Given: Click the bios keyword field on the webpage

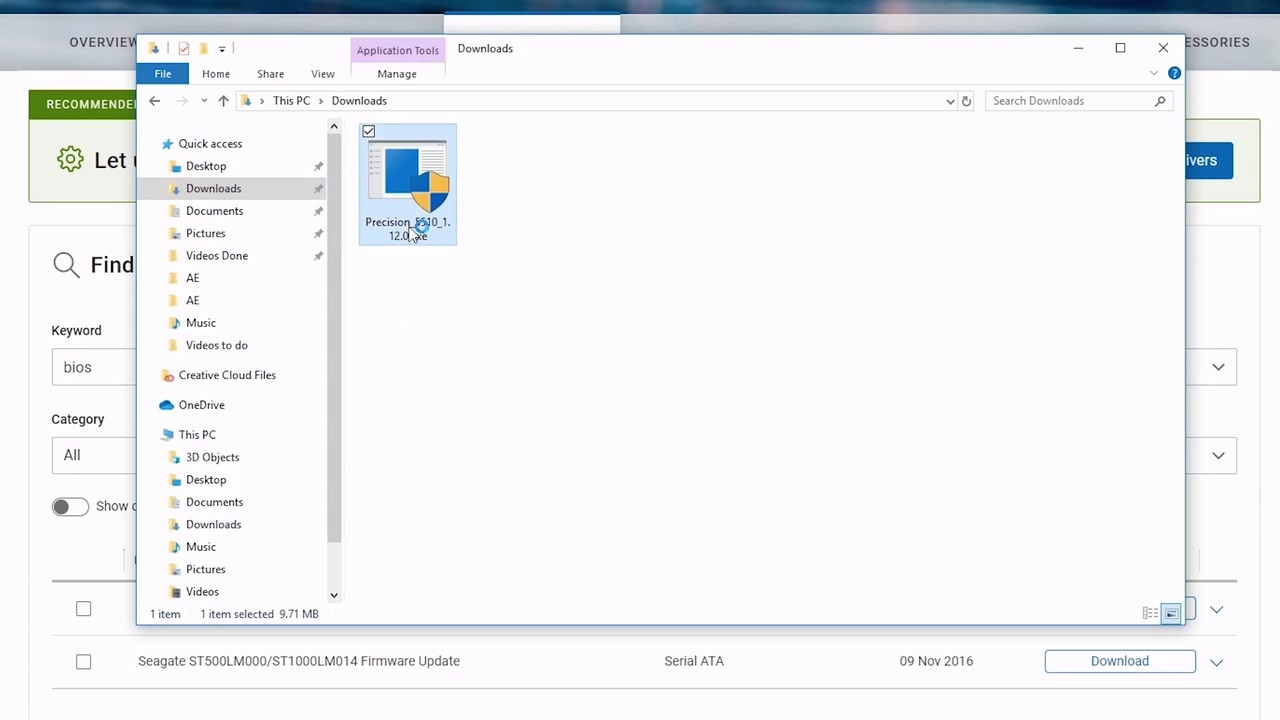Looking at the screenshot, I should (x=93, y=367).
